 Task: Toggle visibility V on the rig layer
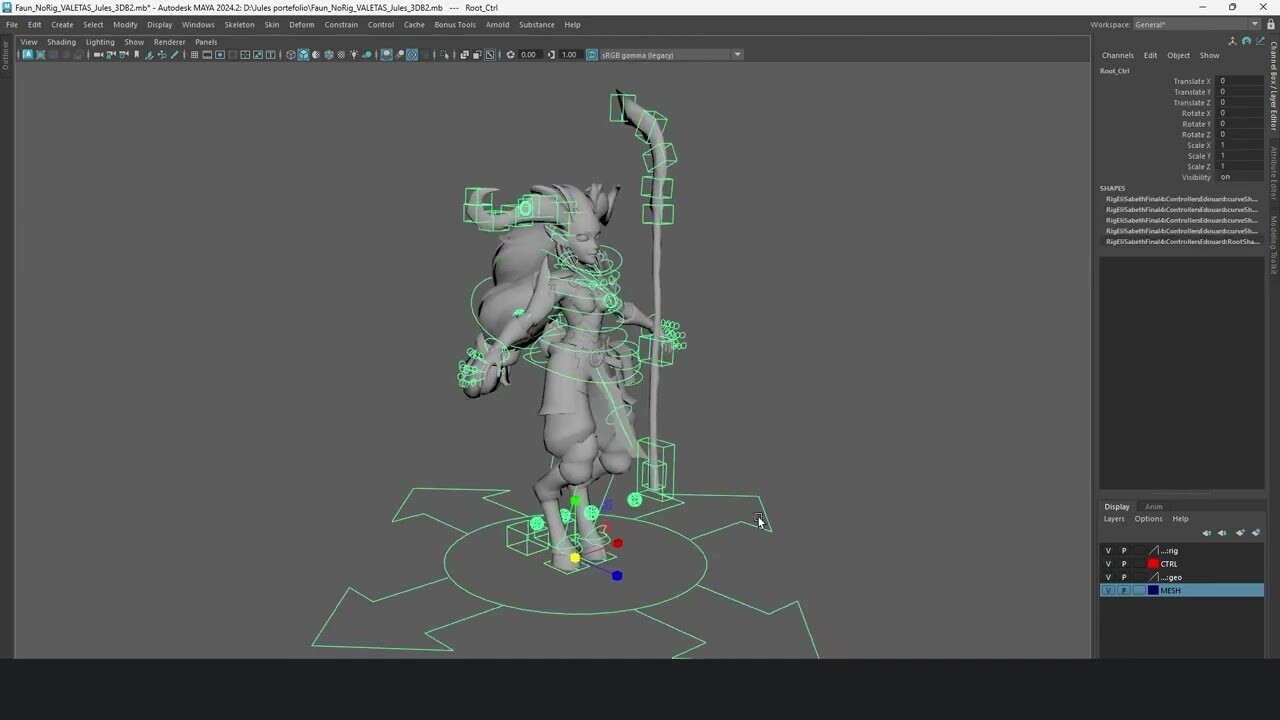pyautogui.click(x=1108, y=551)
